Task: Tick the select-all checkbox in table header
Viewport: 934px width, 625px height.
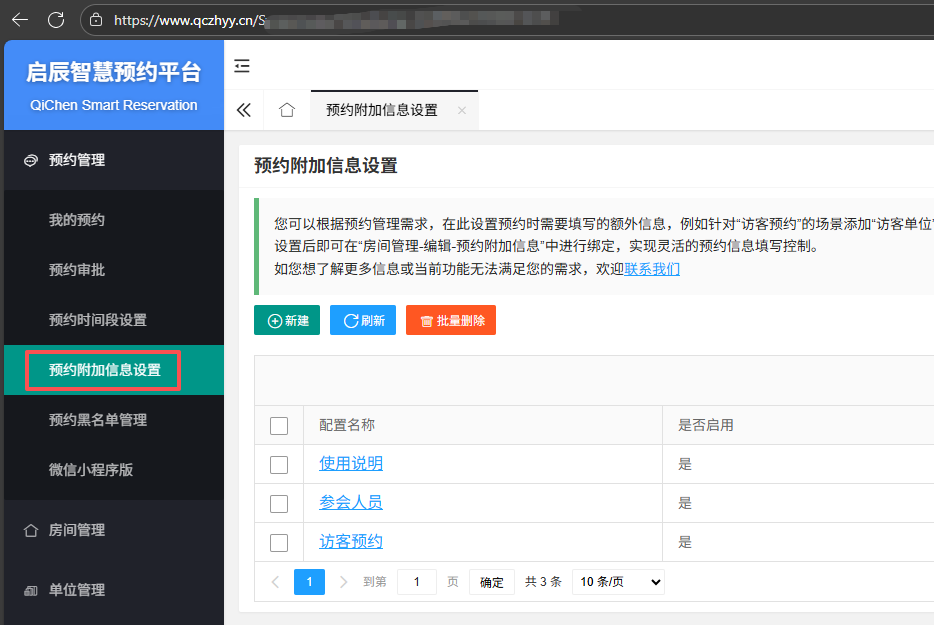Action: [279, 426]
